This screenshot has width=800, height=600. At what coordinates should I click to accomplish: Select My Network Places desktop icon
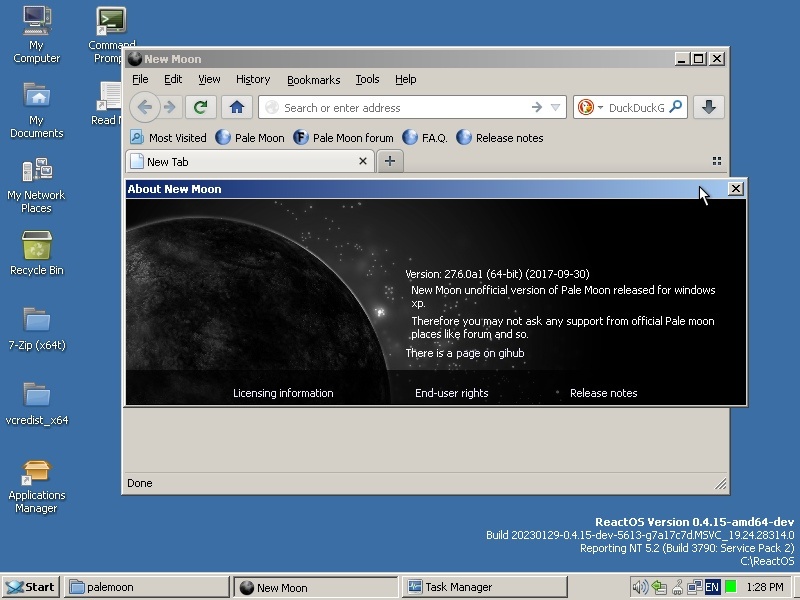click(x=36, y=186)
